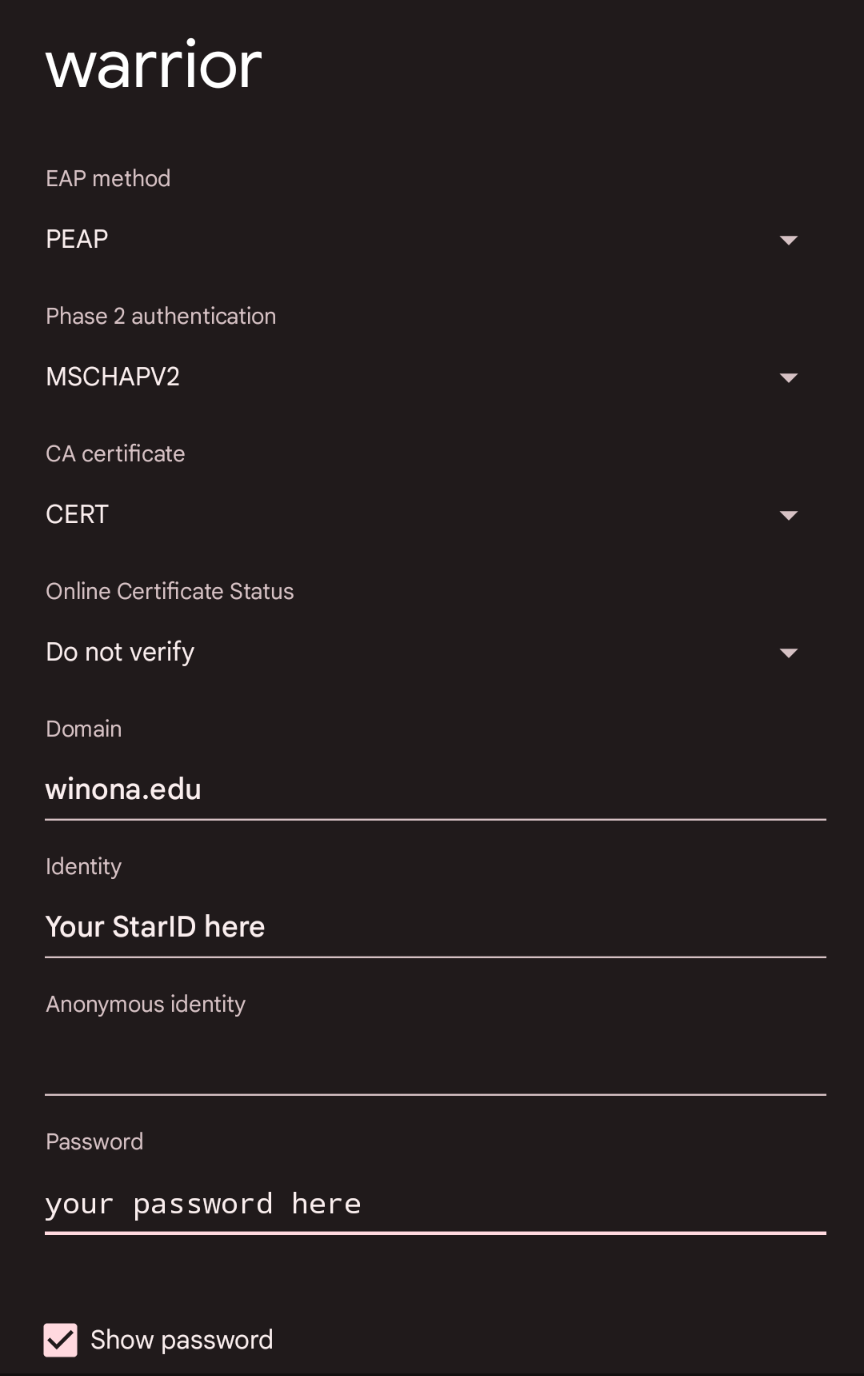
Task: Click the "Phase 2 authentication" label
Action: coord(161,316)
